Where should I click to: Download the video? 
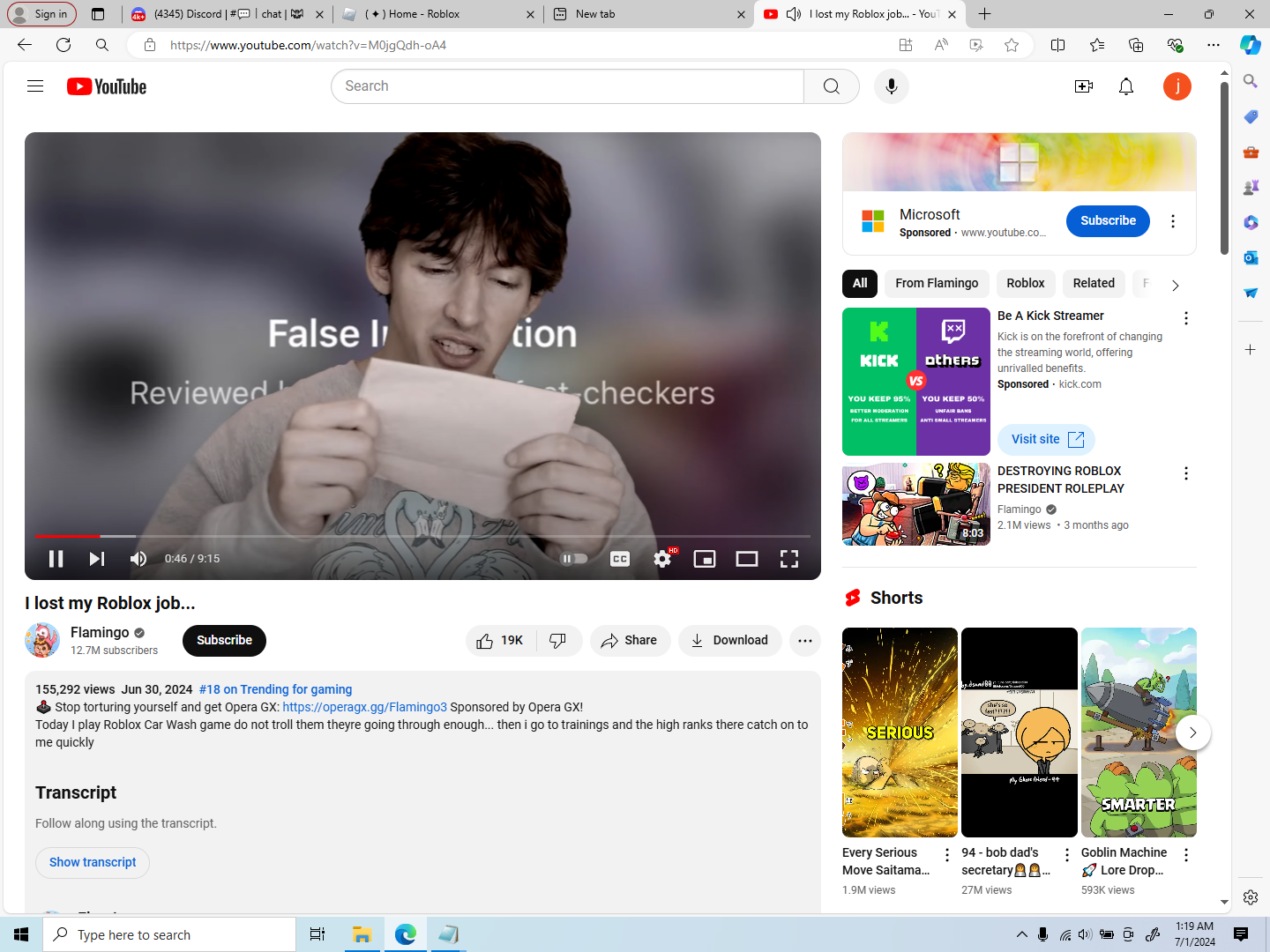tap(730, 641)
